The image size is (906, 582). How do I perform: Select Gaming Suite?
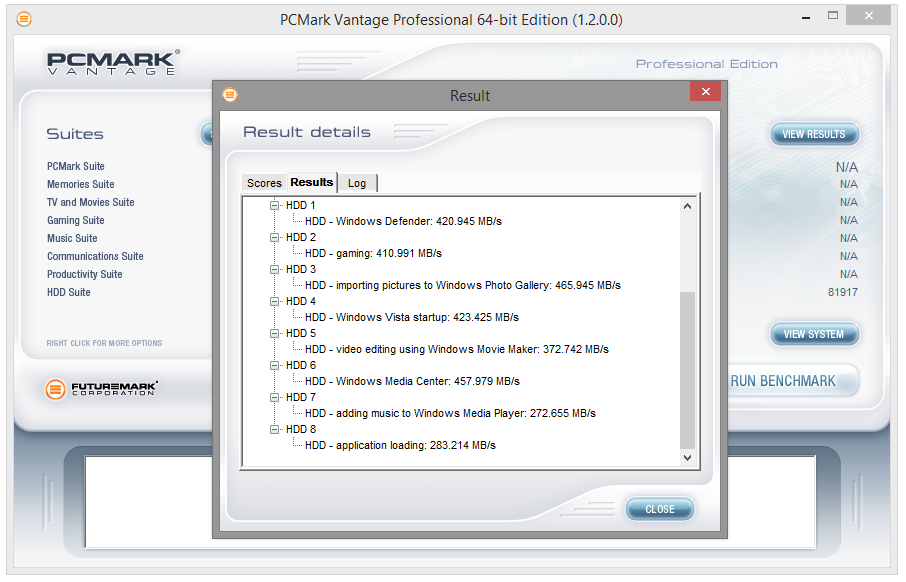coord(76,220)
